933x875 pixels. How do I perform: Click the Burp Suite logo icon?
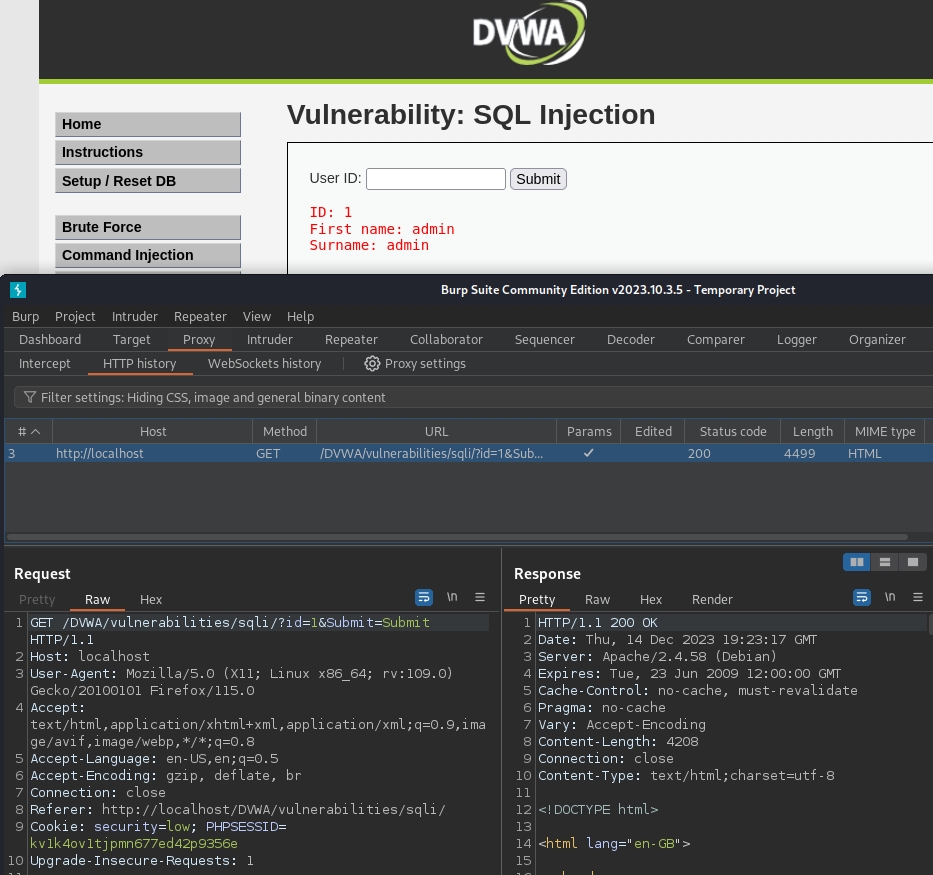click(18, 290)
